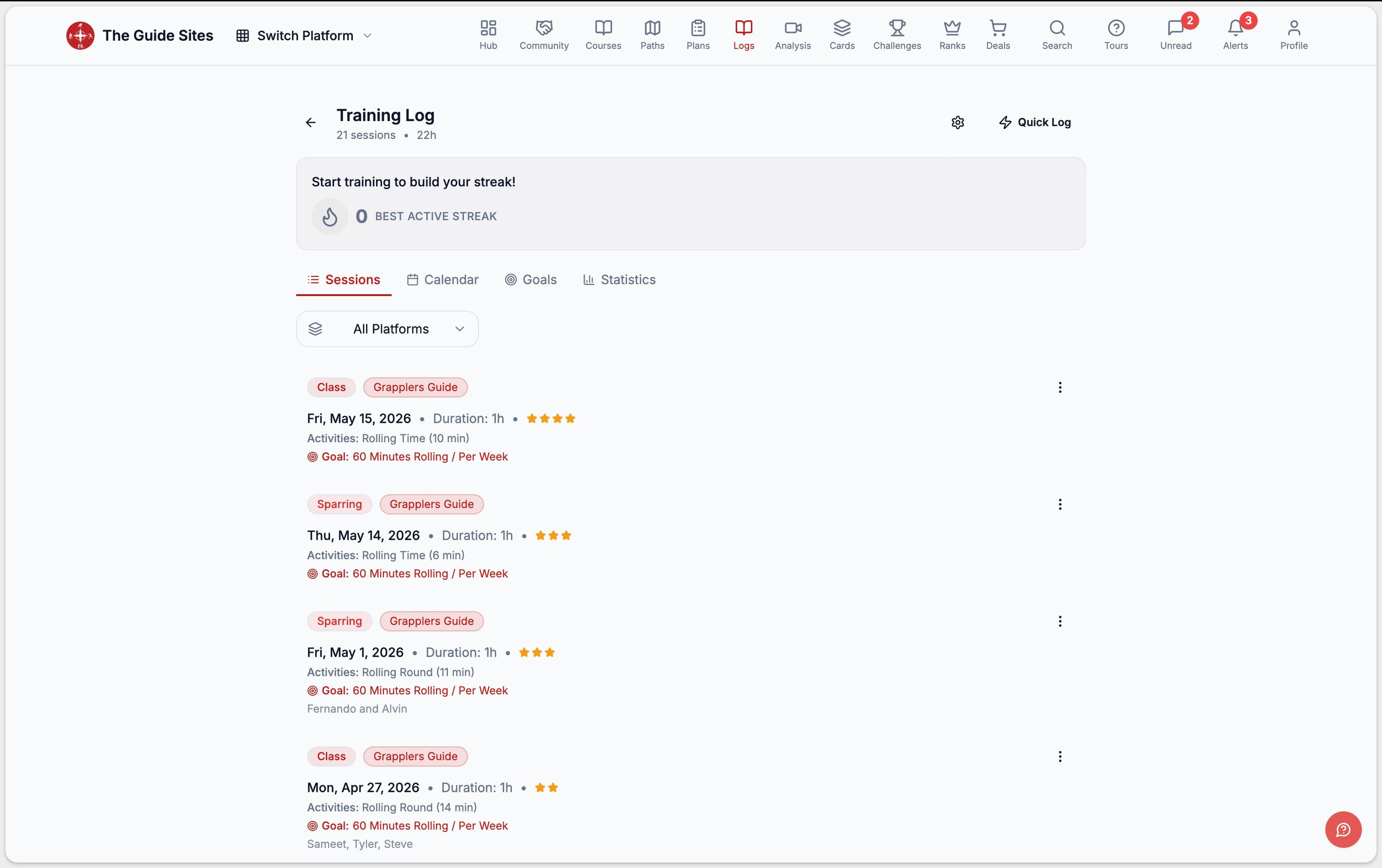Click Grapplers Guide tag on Apr 27 session
This screenshot has width=1382, height=868.
tap(416, 757)
